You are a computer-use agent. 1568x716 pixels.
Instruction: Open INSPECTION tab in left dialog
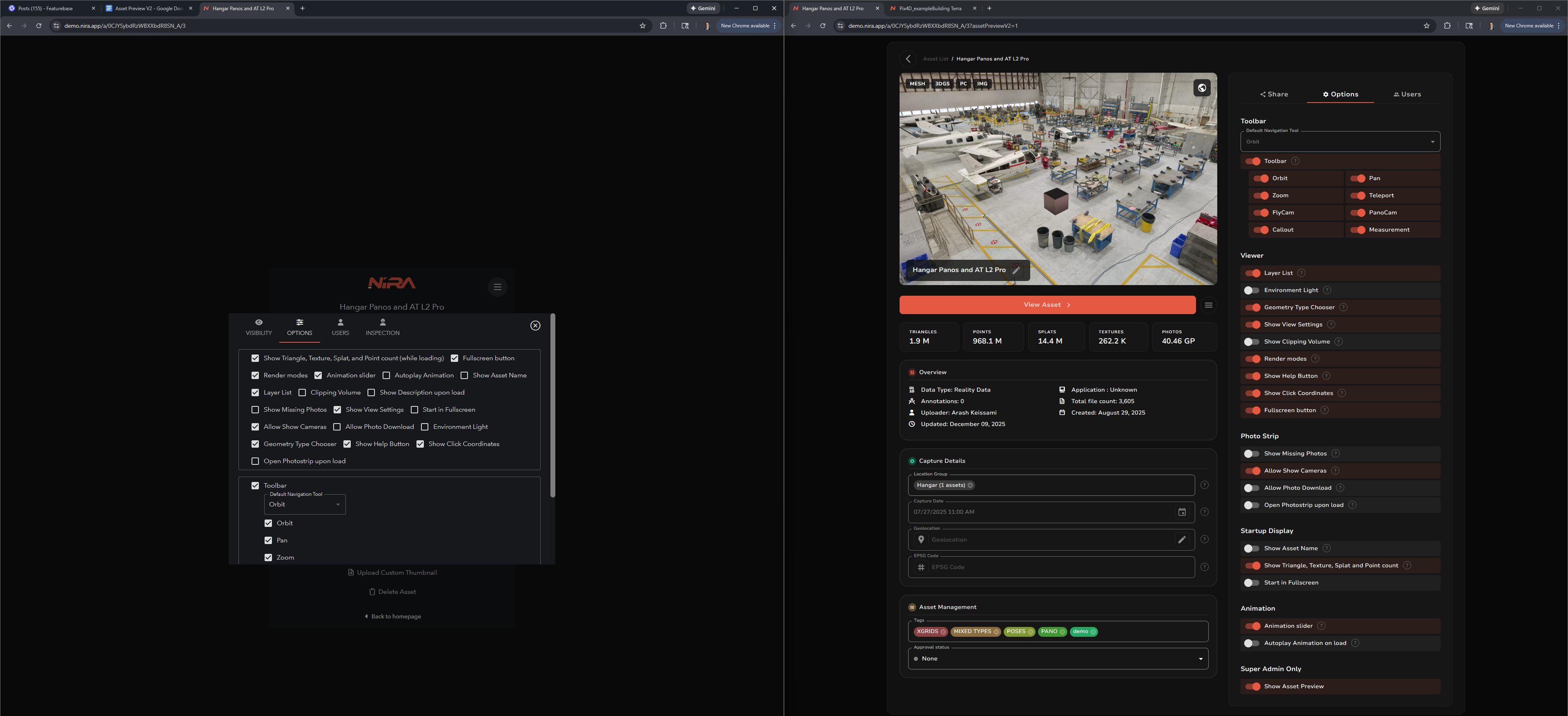pos(382,328)
